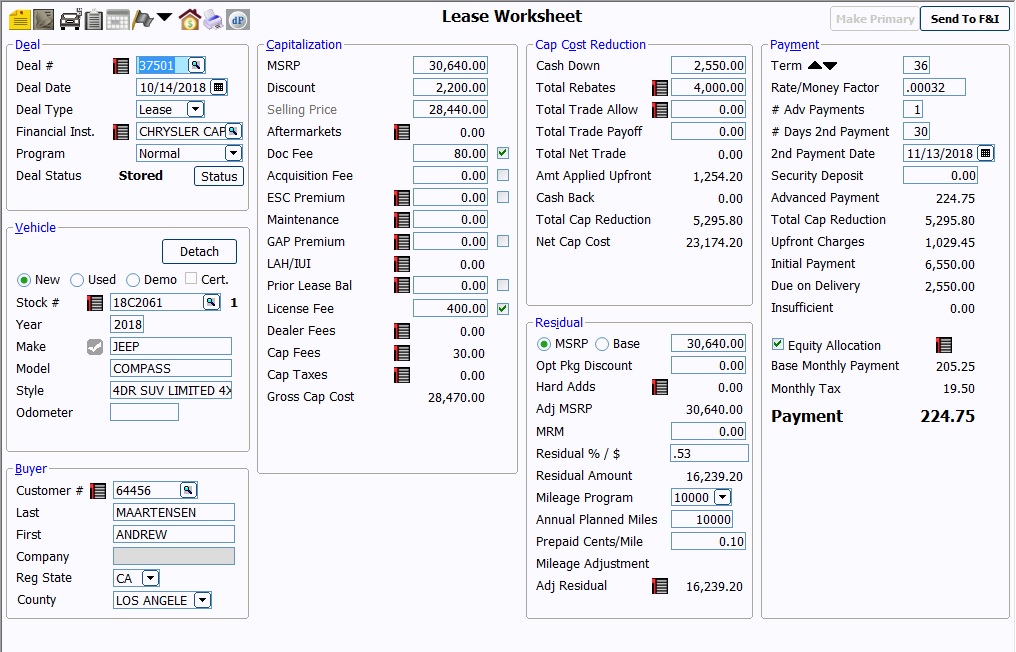Screen dimensions: 1016x652
Task: Open Cap Taxes detail list icon
Action: pos(402,375)
